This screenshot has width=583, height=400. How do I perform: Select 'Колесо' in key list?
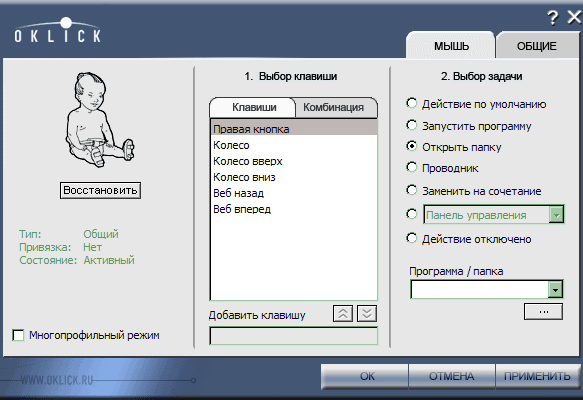[294, 145]
